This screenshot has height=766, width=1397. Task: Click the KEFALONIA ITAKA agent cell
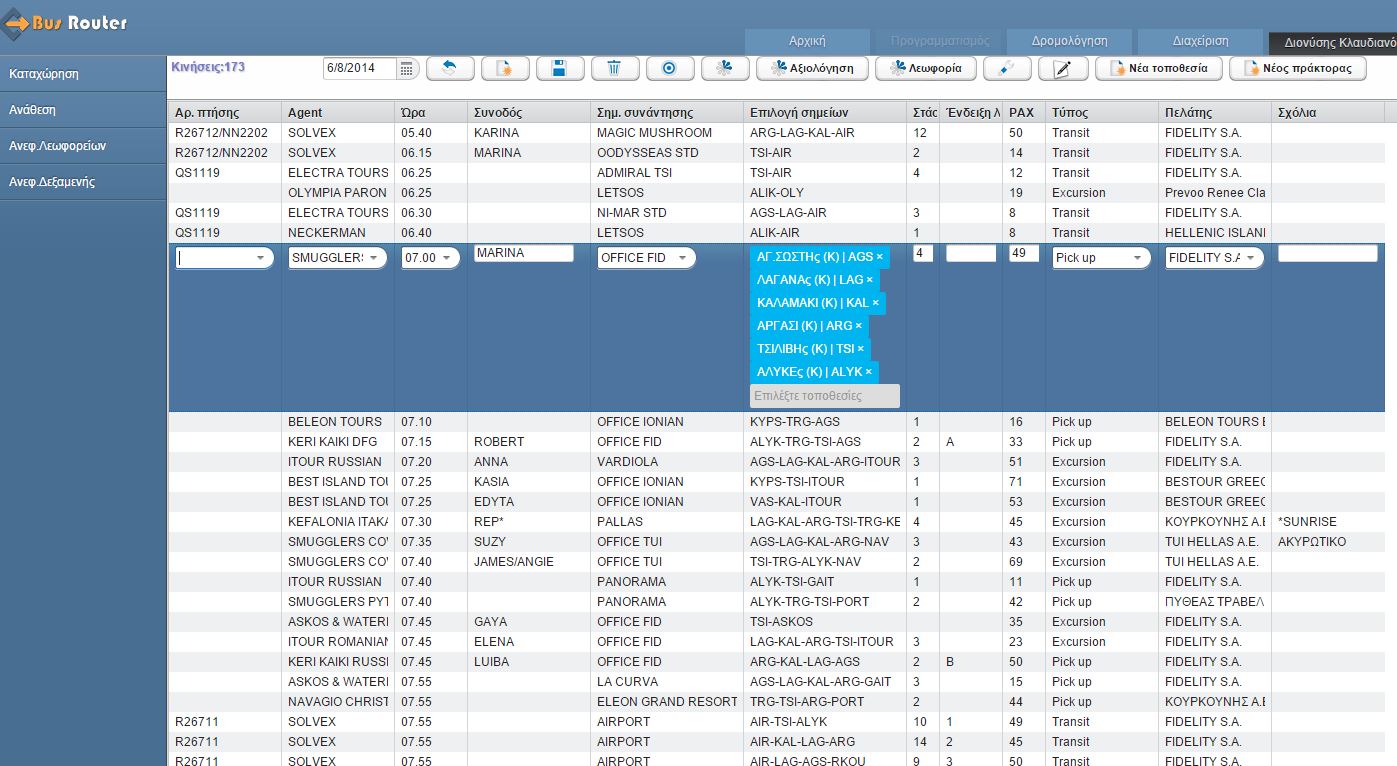(x=338, y=522)
